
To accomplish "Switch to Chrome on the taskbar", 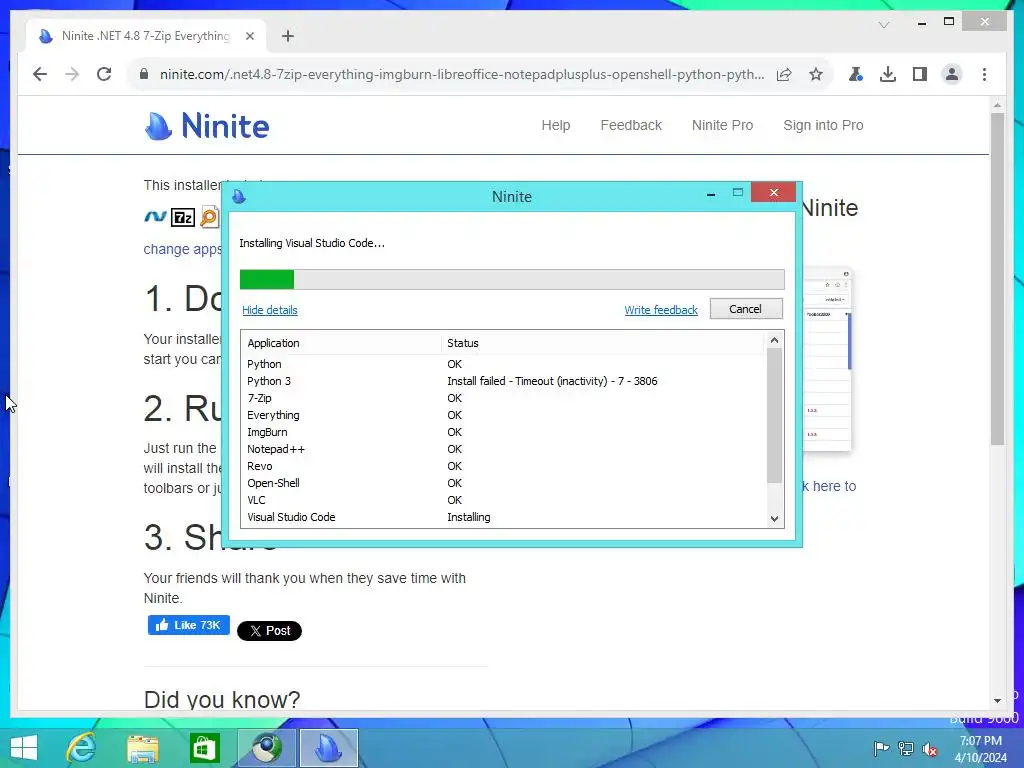I will coord(266,748).
